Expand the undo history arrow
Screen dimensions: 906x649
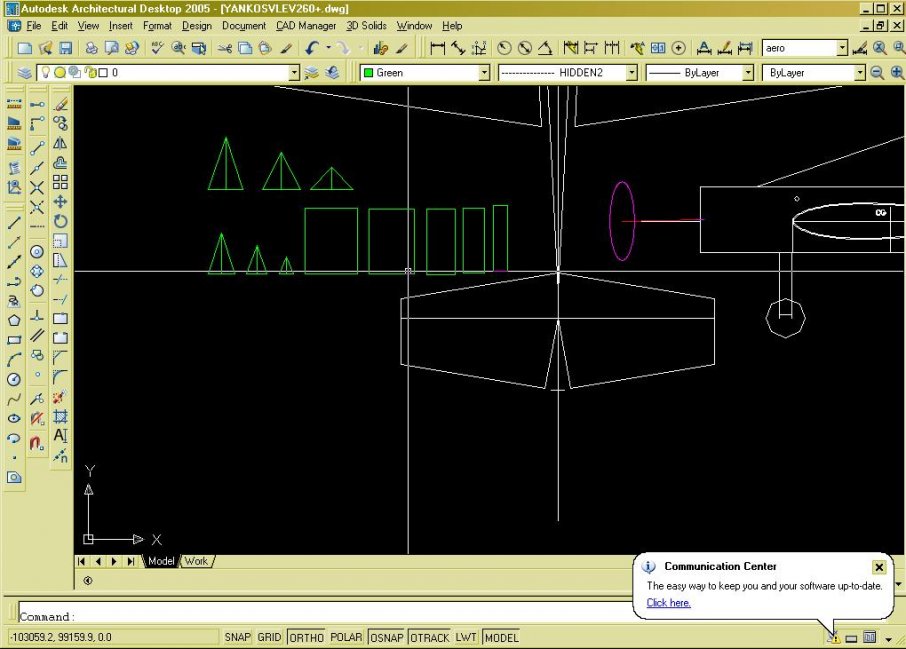click(328, 48)
